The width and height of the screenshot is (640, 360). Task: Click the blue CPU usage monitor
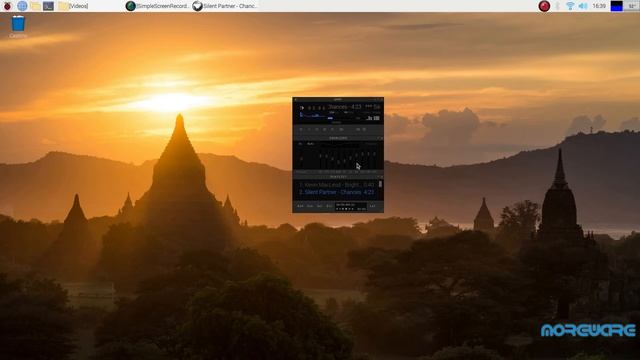616,6
